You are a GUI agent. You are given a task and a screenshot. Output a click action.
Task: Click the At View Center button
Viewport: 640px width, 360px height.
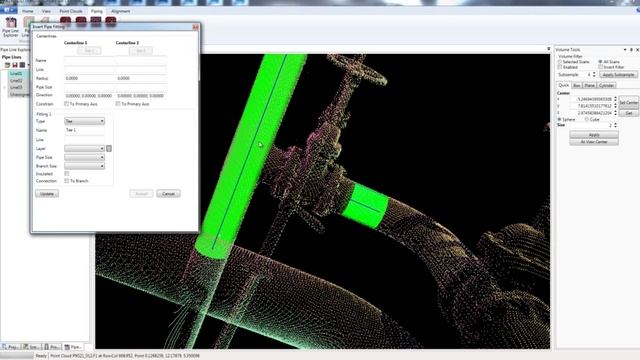click(594, 142)
